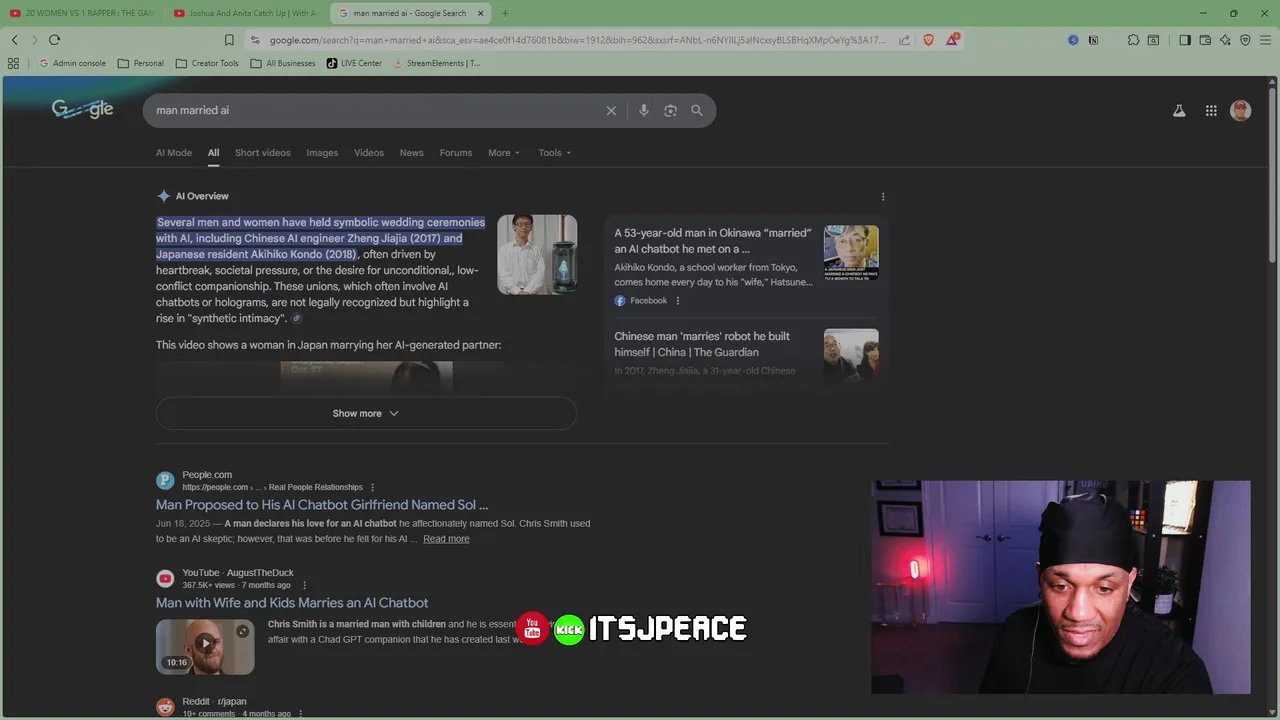Viewport: 1280px width, 720px height.
Task: Open Brave Rewards triangle icon
Action: click(953, 40)
